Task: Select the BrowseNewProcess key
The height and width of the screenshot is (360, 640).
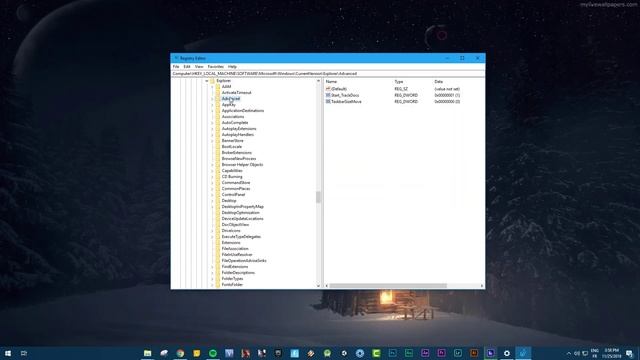Action: point(239,159)
